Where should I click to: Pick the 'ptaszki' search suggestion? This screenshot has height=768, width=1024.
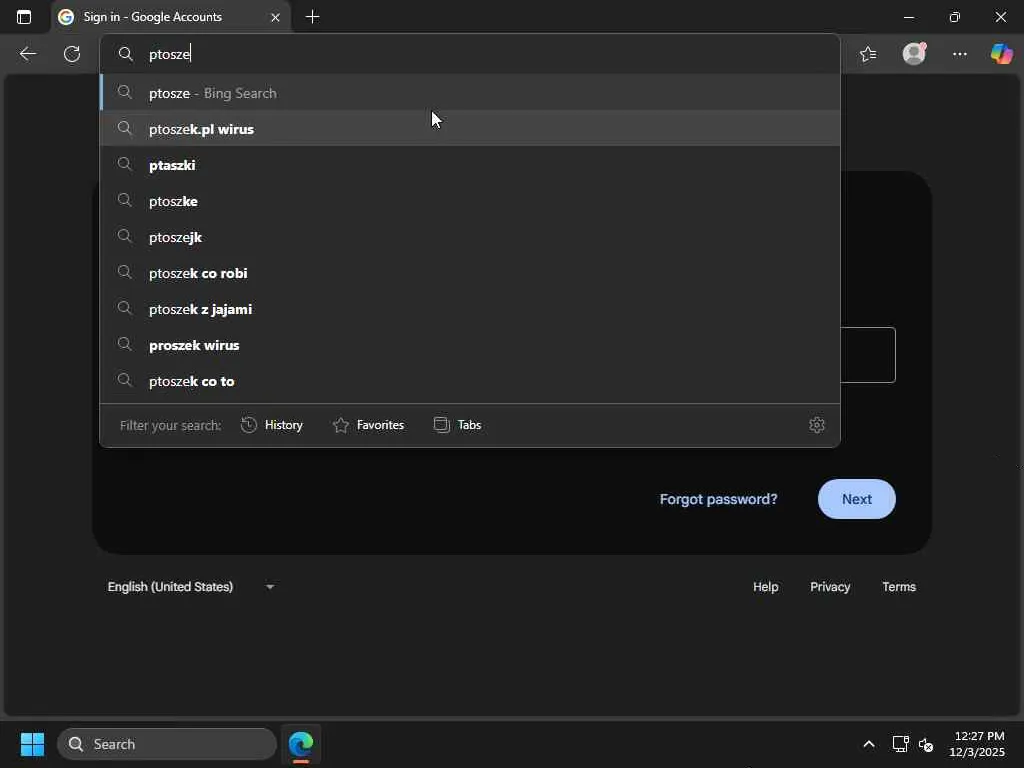(x=470, y=165)
